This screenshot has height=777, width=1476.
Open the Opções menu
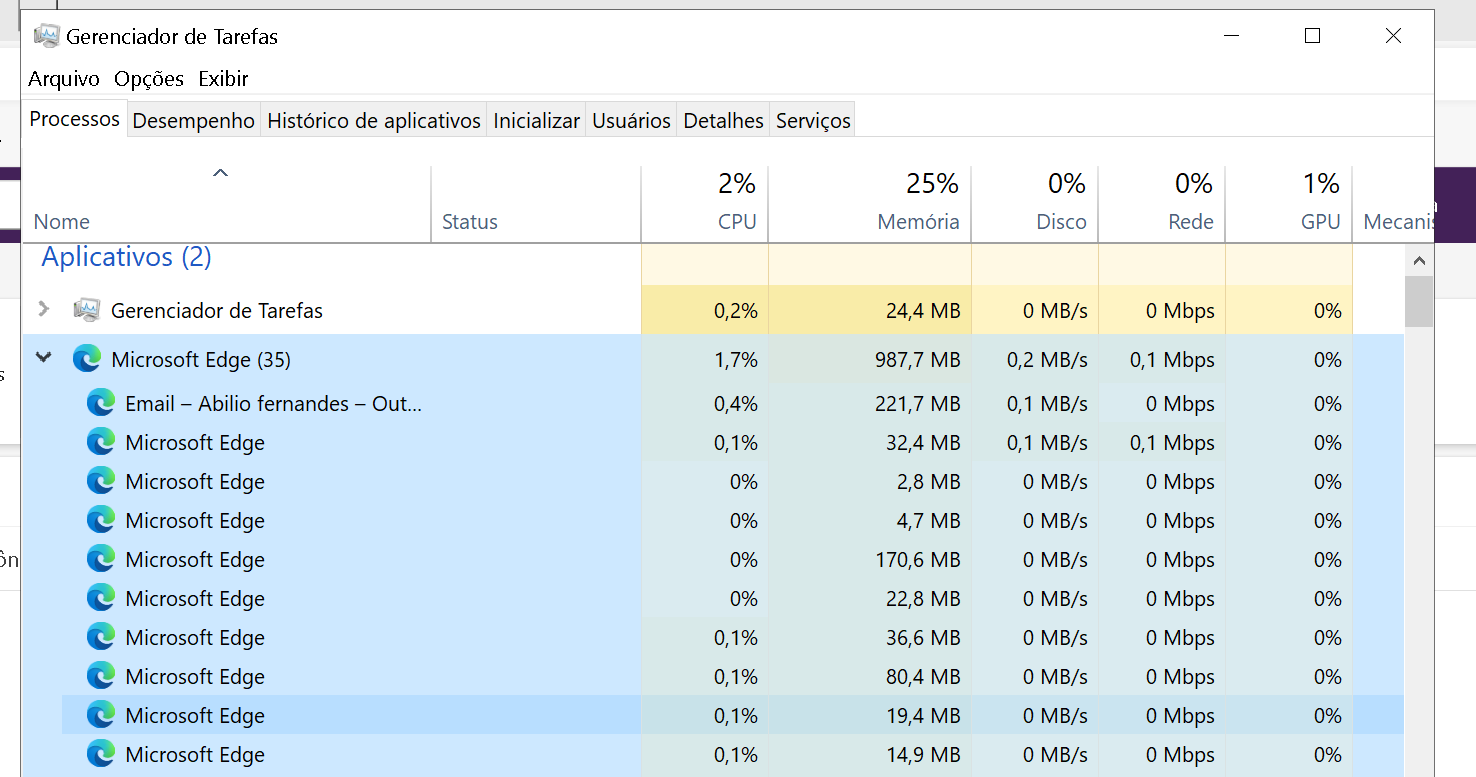[x=149, y=78]
